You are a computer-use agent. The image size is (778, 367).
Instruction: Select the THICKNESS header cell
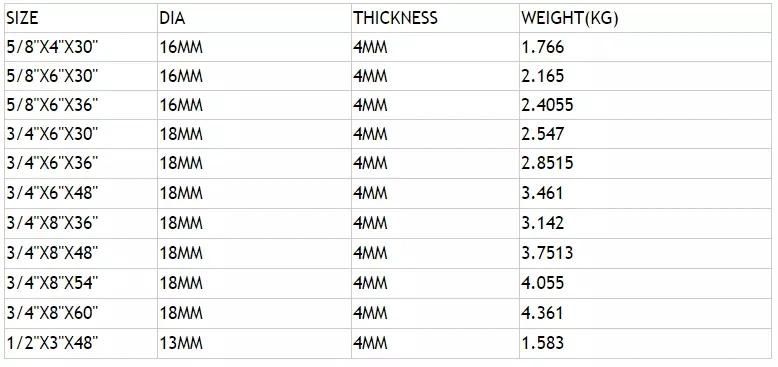[x=435, y=18]
